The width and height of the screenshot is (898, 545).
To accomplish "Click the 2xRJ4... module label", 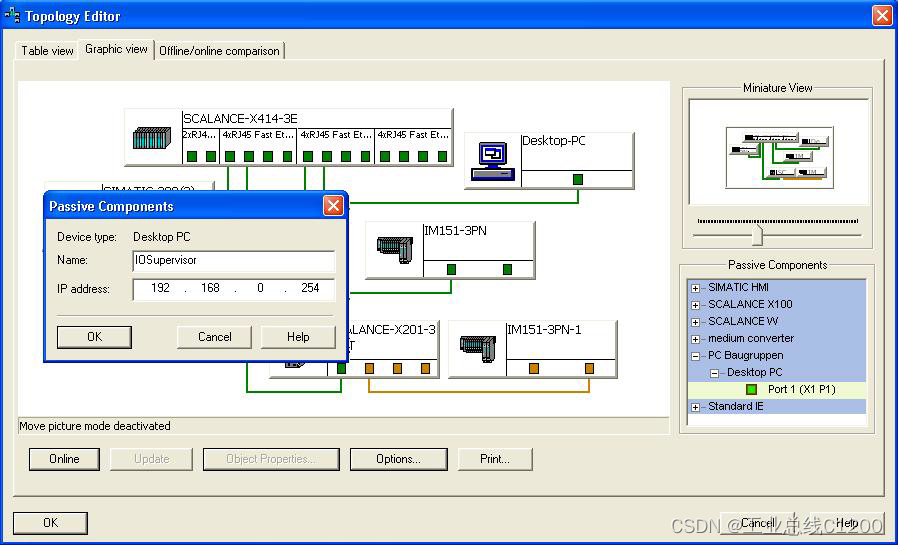I will [200, 135].
